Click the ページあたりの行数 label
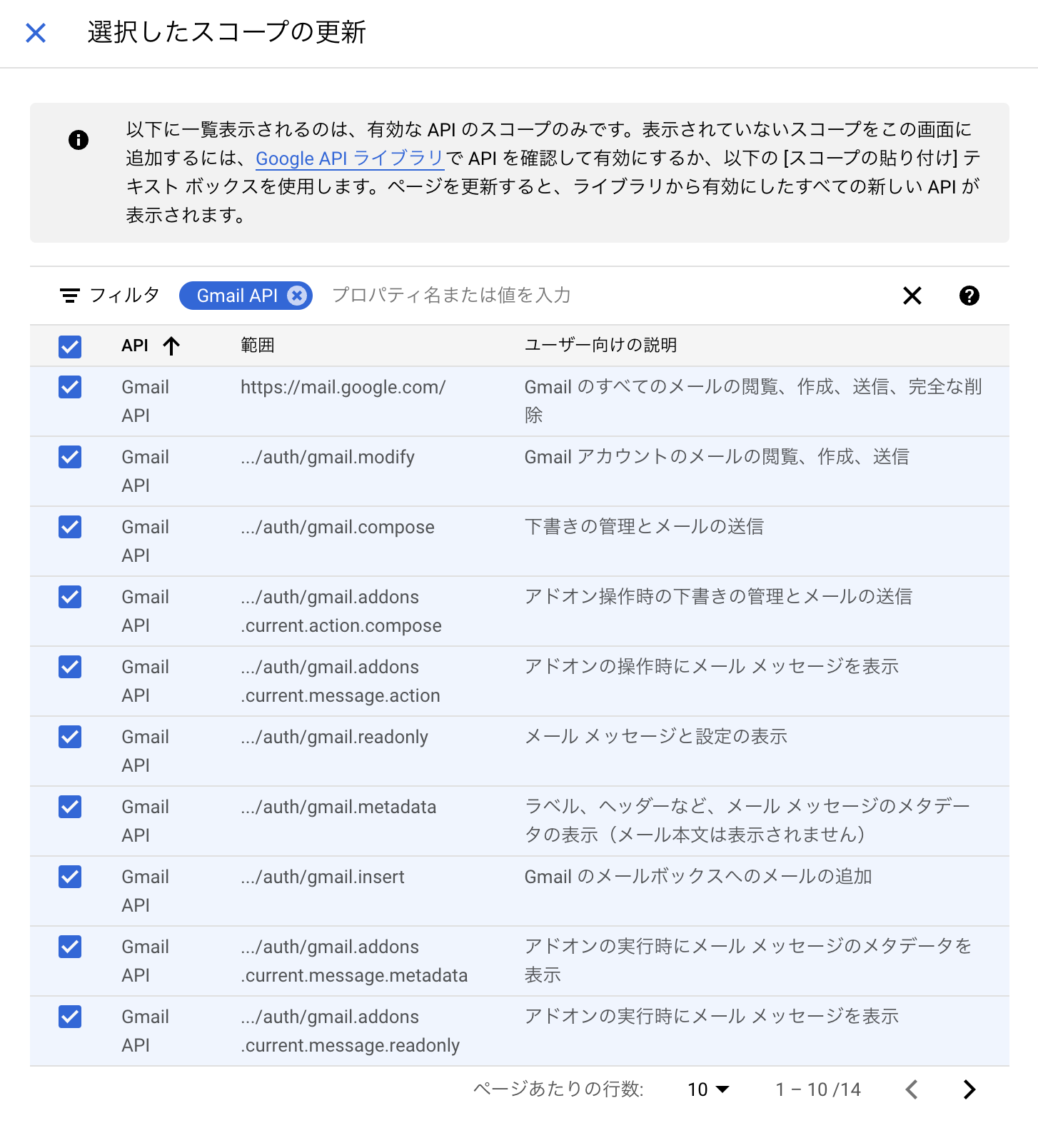The width and height of the screenshot is (1038, 1148). pyautogui.click(x=558, y=1089)
